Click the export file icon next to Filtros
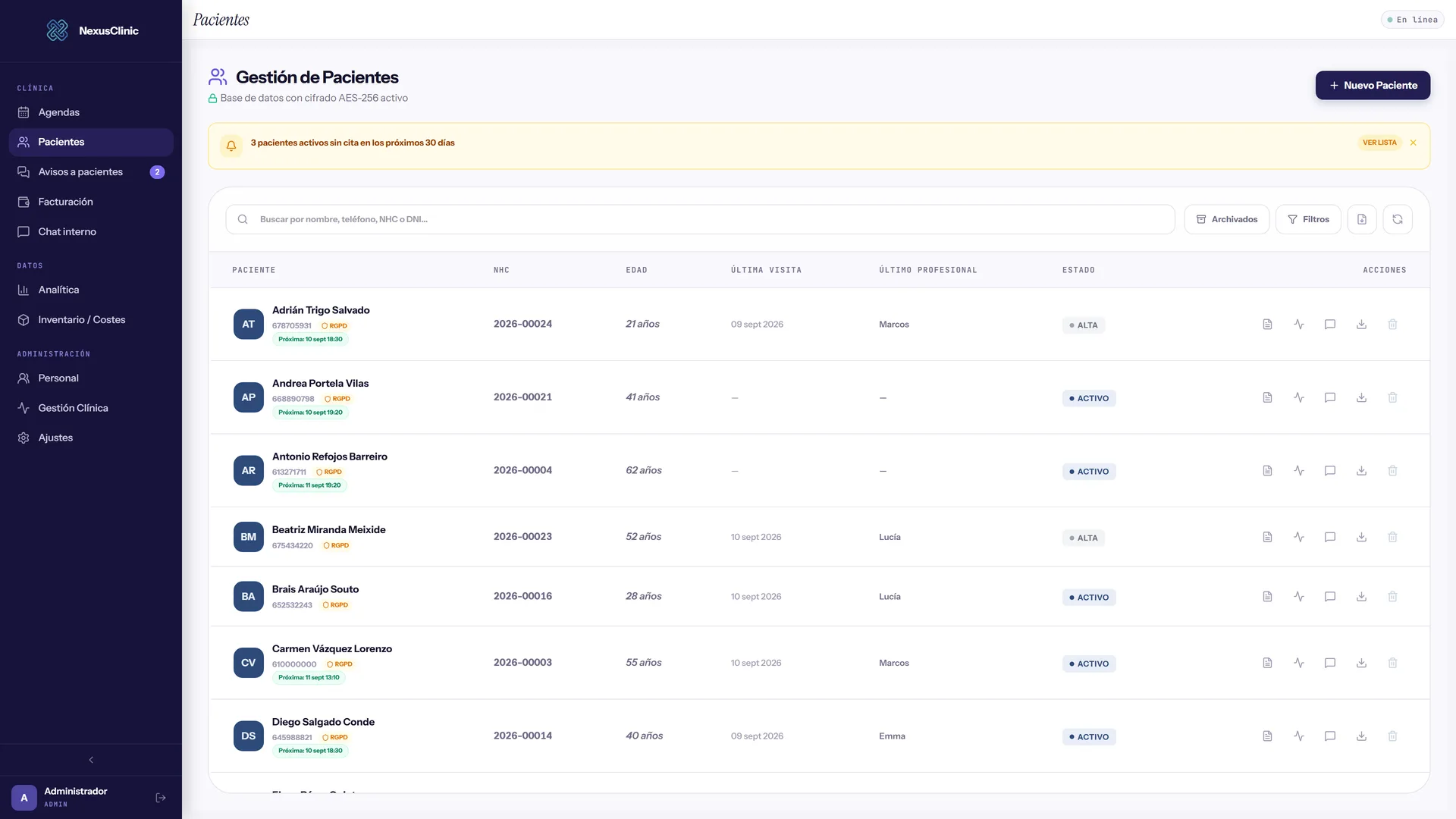Image resolution: width=1456 pixels, height=819 pixels. [x=1362, y=219]
